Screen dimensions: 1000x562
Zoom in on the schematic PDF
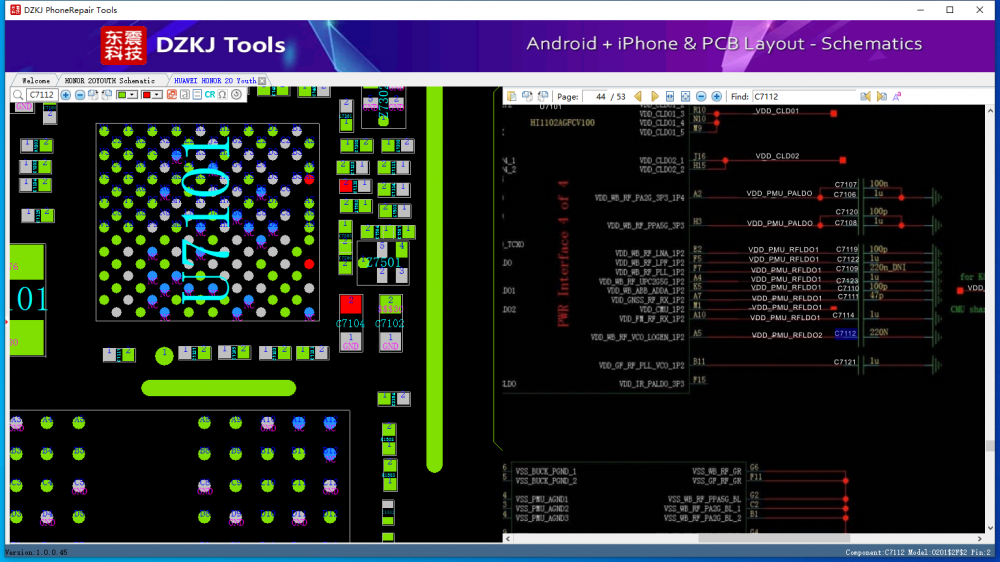[716, 97]
